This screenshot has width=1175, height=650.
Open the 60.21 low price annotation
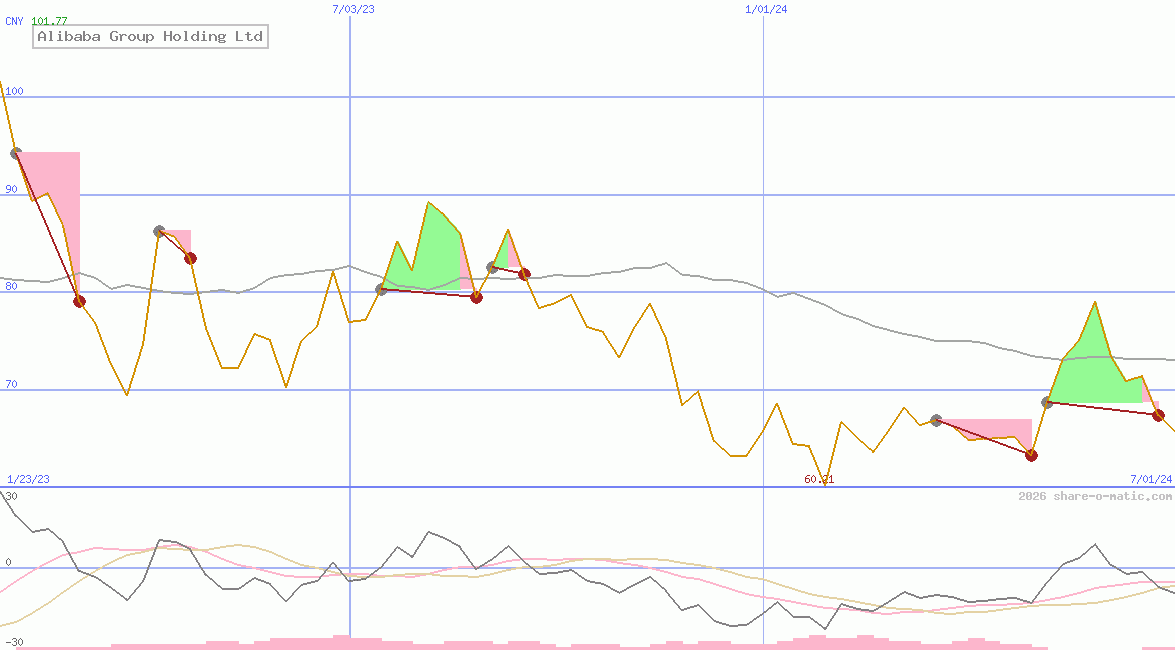(817, 480)
